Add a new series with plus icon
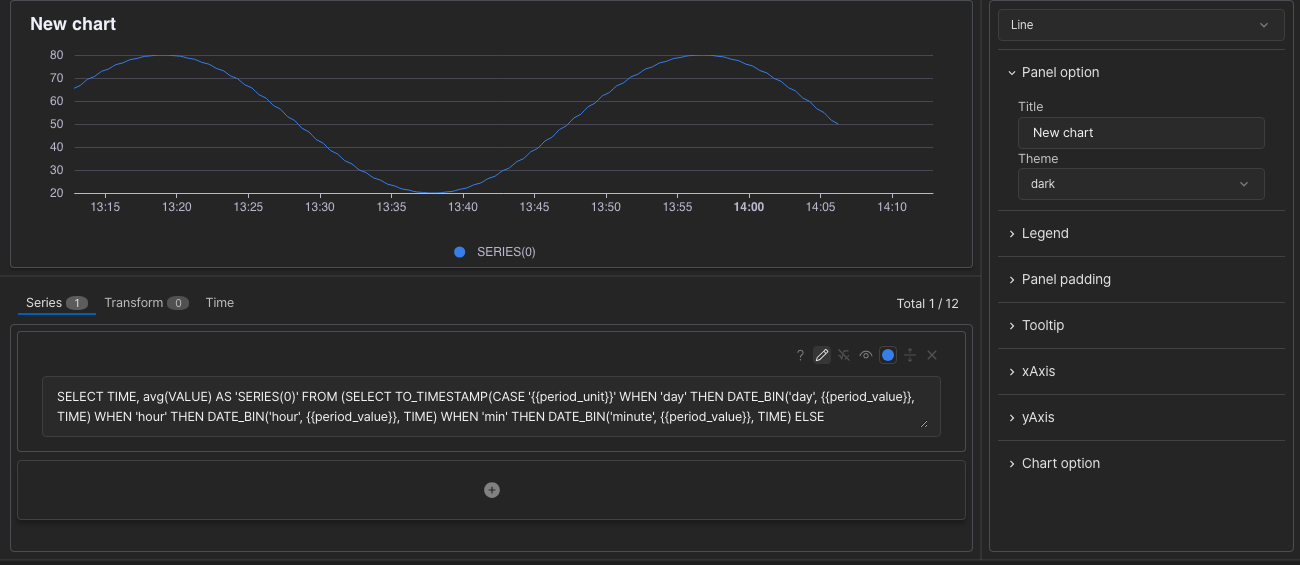The image size is (1300, 565). (492, 490)
